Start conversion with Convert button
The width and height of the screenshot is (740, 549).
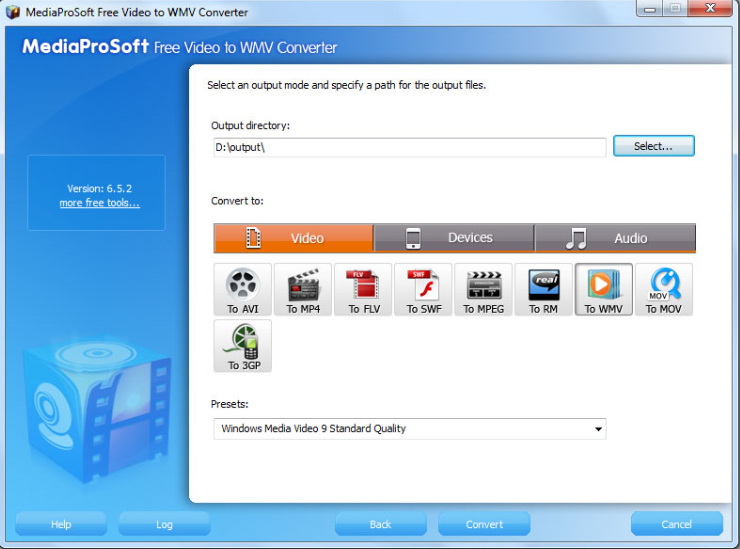click(484, 524)
